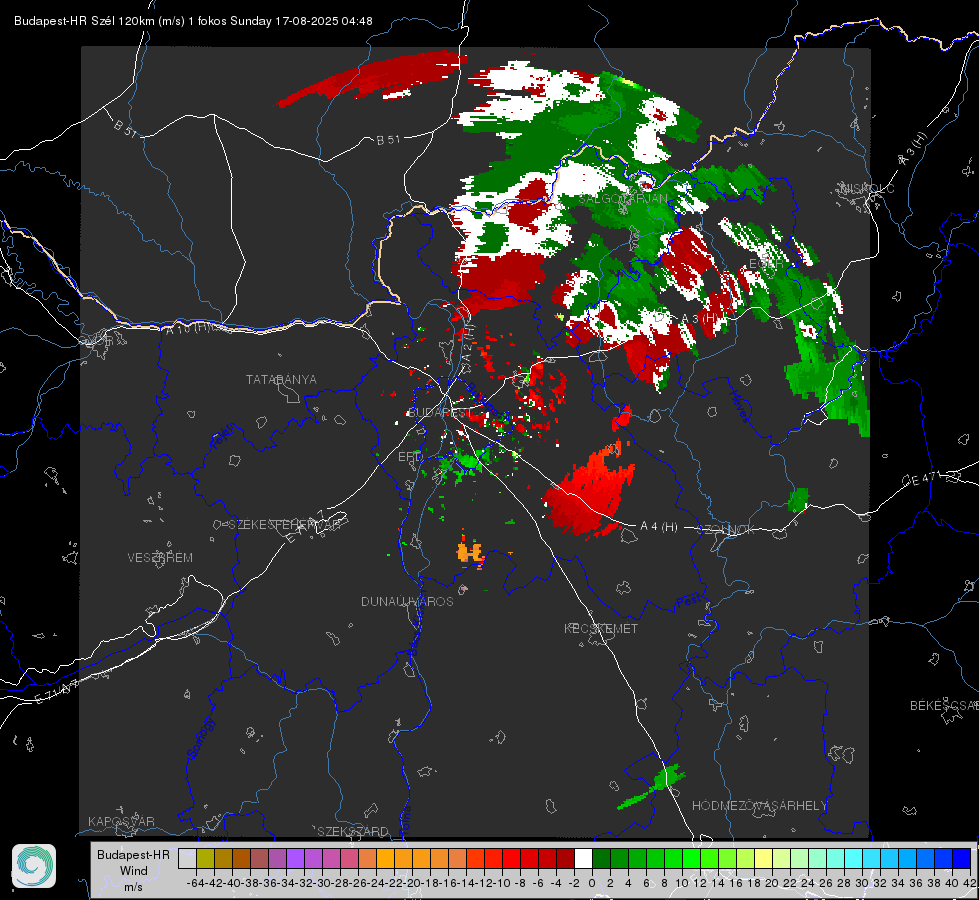This screenshot has height=900, width=979.
Task: Select the ÉRD city label
Action: coord(410,457)
